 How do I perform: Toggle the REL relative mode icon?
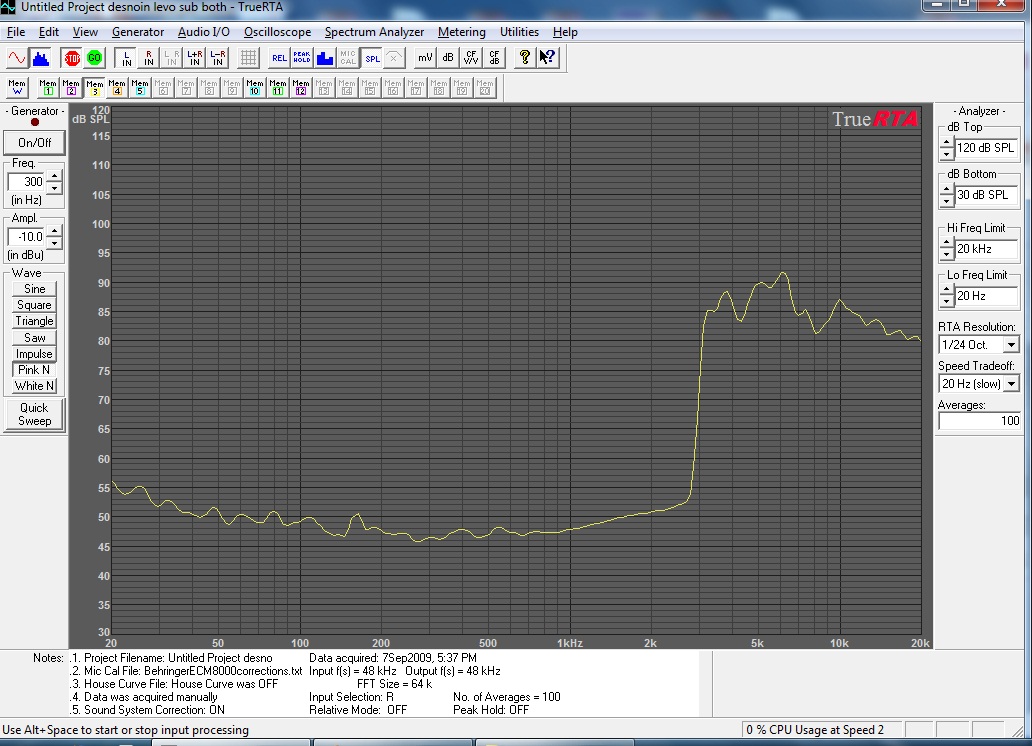[x=279, y=58]
